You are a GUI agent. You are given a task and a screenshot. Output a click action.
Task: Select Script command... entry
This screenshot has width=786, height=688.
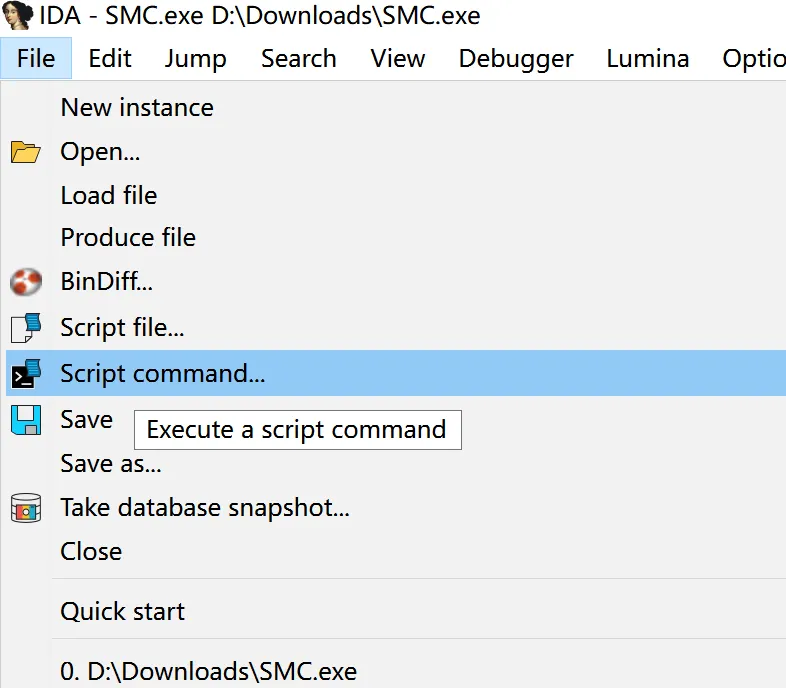[x=396, y=374]
